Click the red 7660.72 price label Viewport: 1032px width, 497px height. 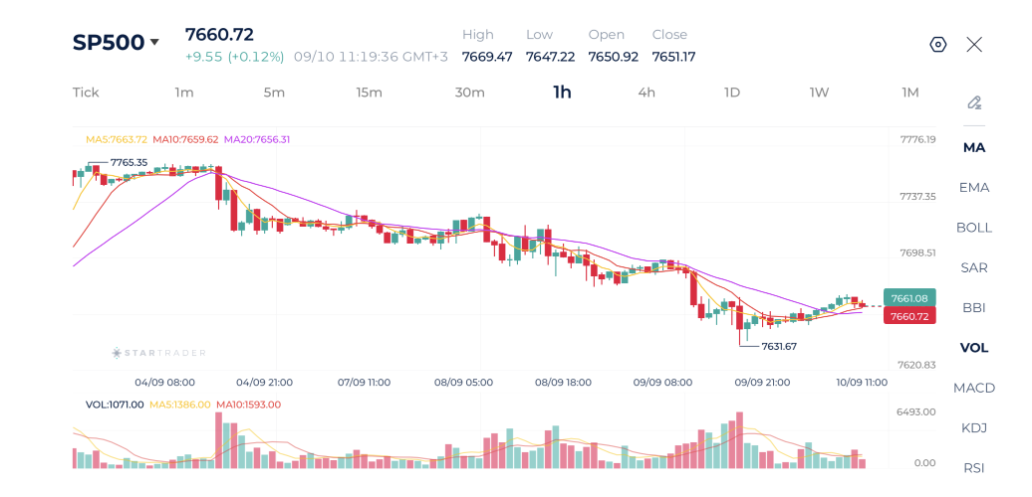pyautogui.click(x=909, y=316)
